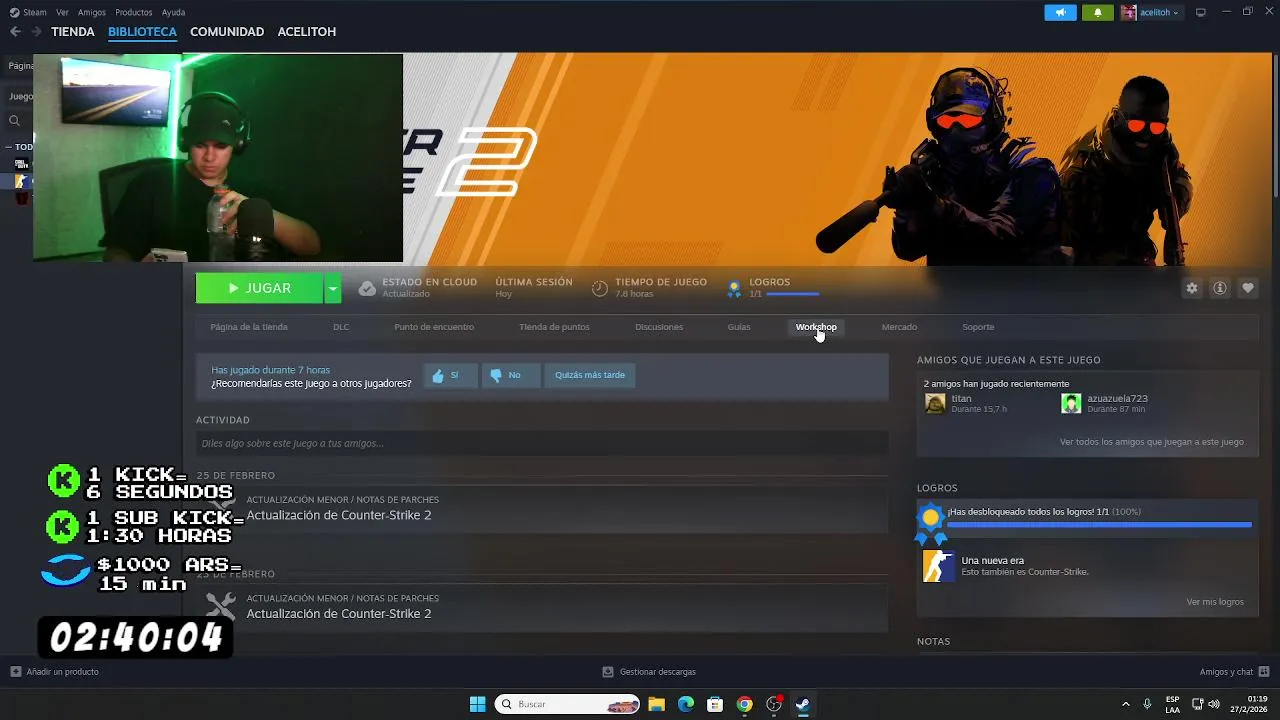The width and height of the screenshot is (1280, 720).
Task: Open the Ver menu
Action: 63,12
